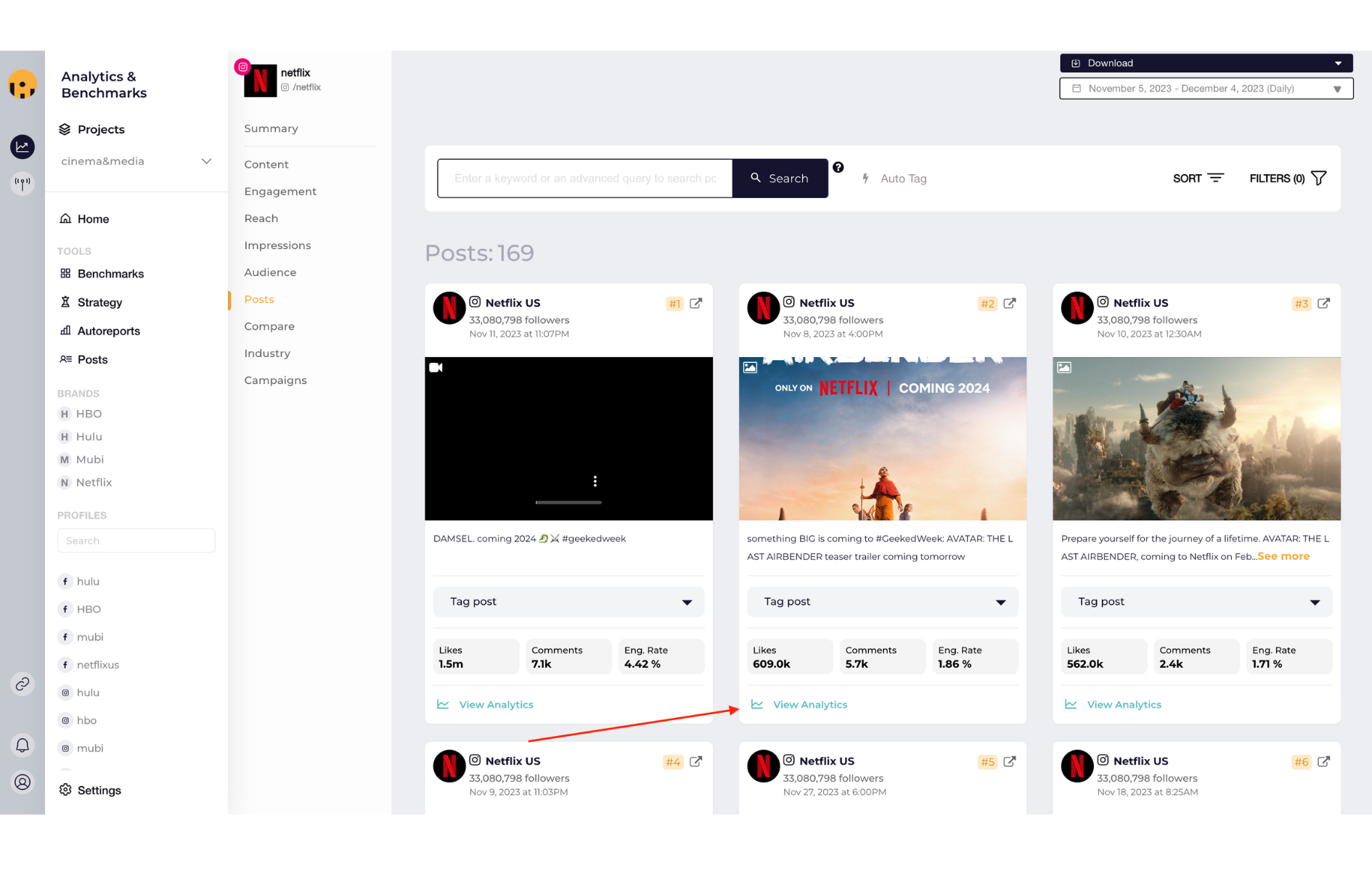Viewport: 1372px width, 871px height.
Task: Click the Auto Tag lightning icon
Action: pyautogui.click(x=865, y=179)
